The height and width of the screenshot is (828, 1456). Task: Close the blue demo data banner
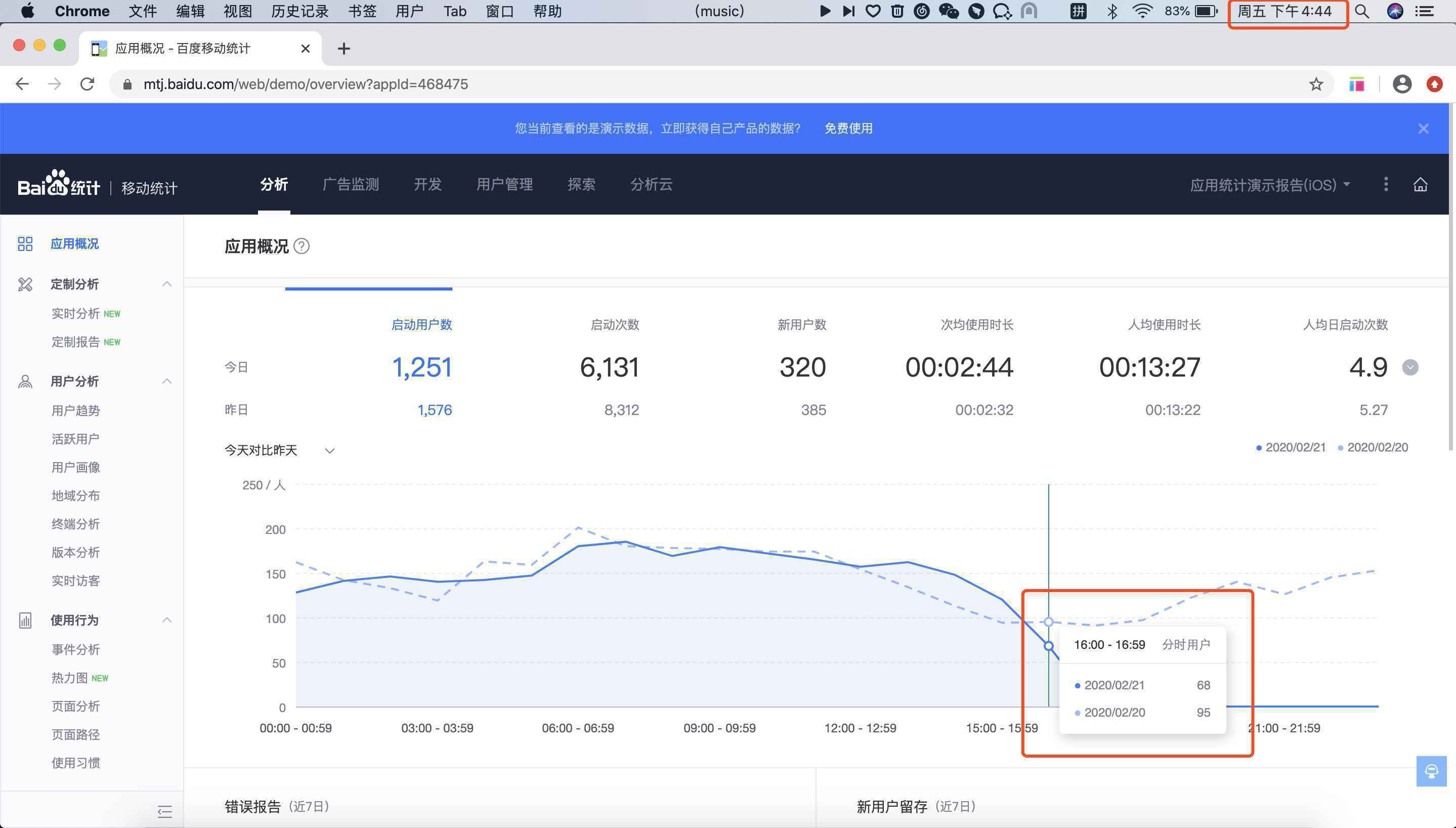click(x=1423, y=129)
